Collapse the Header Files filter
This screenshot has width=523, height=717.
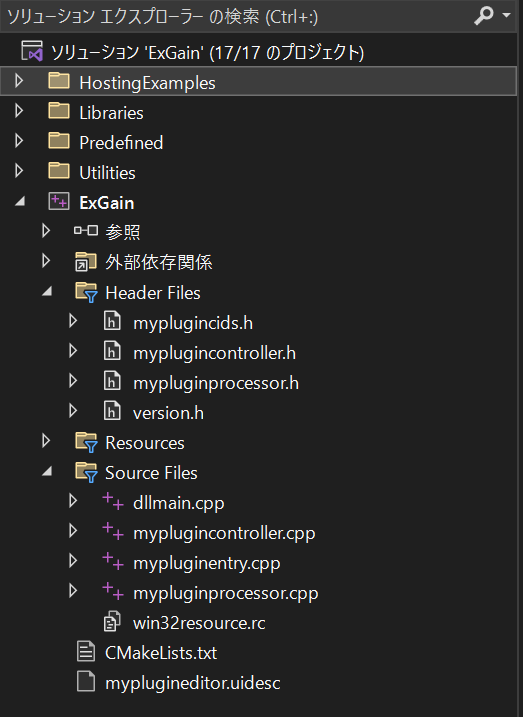(x=47, y=291)
